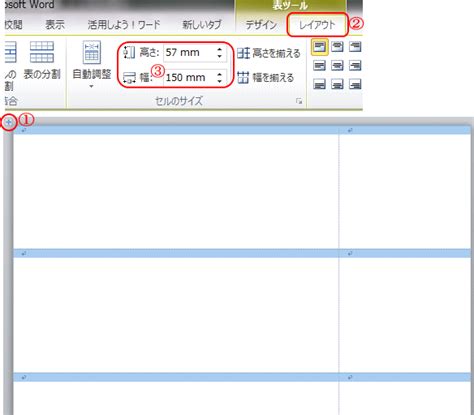The height and width of the screenshot is (415, 474).
Task: Choose the Align Center Left icon
Action: [x=319, y=66]
